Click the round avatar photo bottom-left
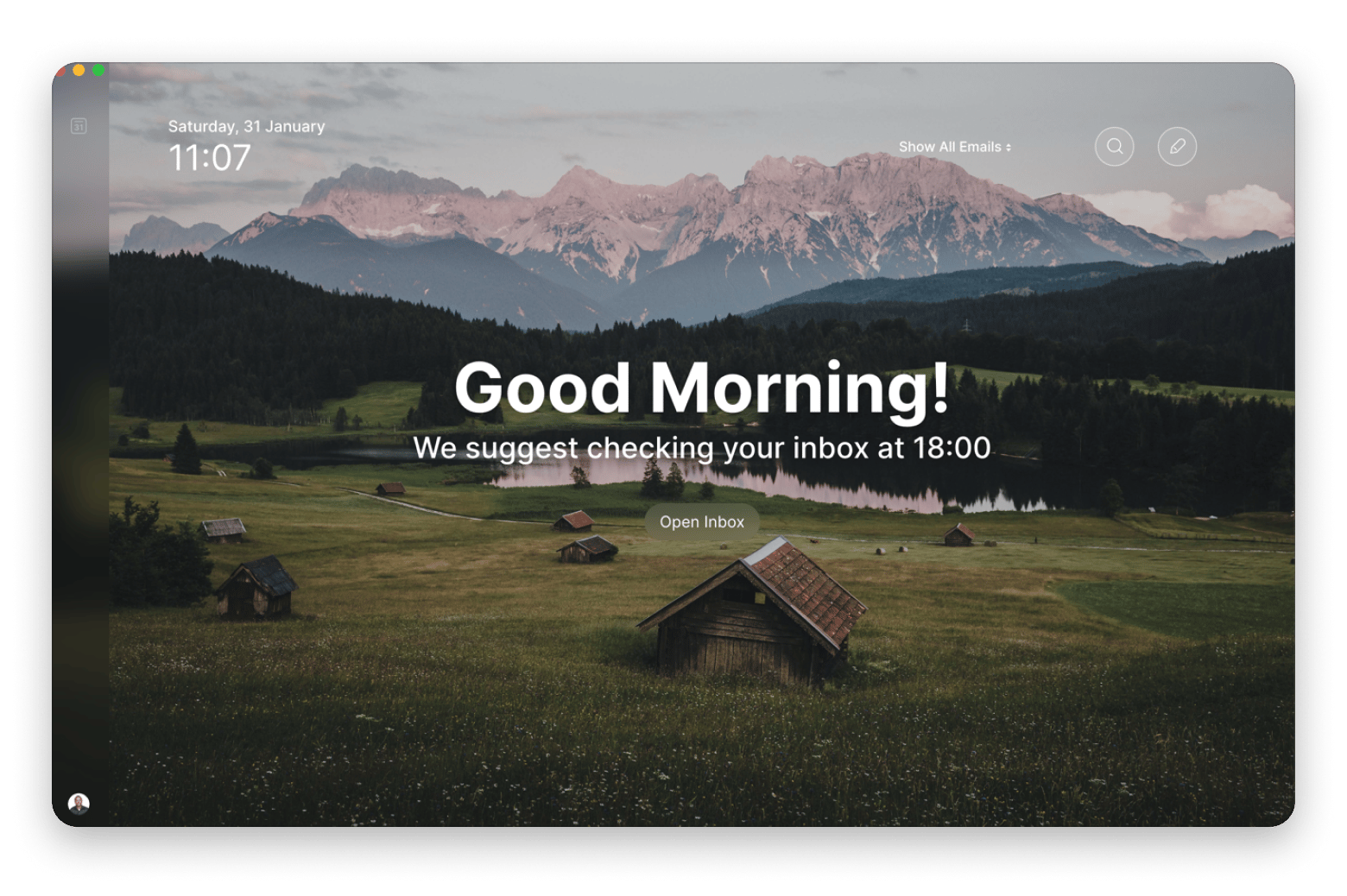 pyautogui.click(x=79, y=804)
